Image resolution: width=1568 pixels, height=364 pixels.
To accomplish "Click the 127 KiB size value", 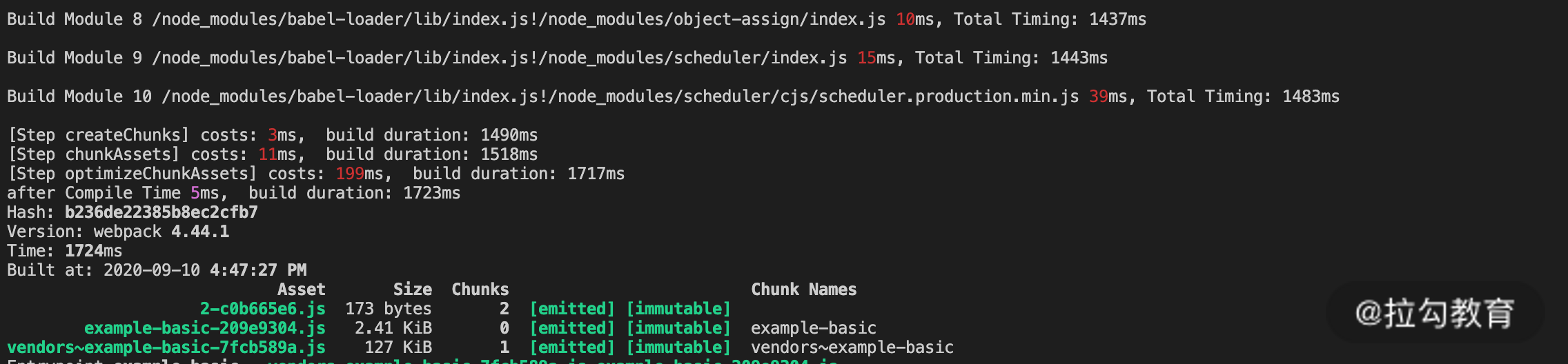I will (x=398, y=347).
